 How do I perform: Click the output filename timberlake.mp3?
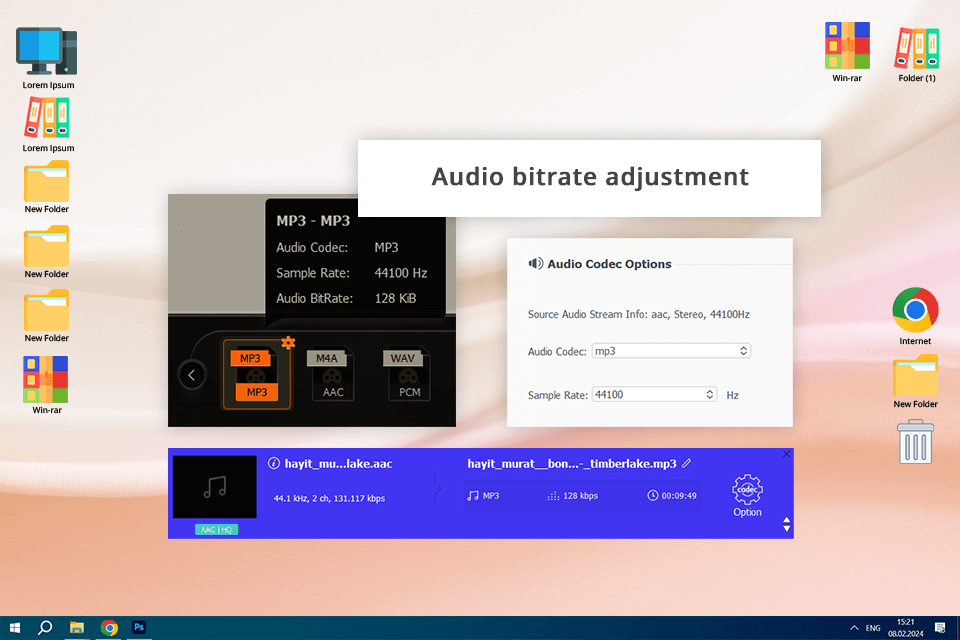[572, 464]
